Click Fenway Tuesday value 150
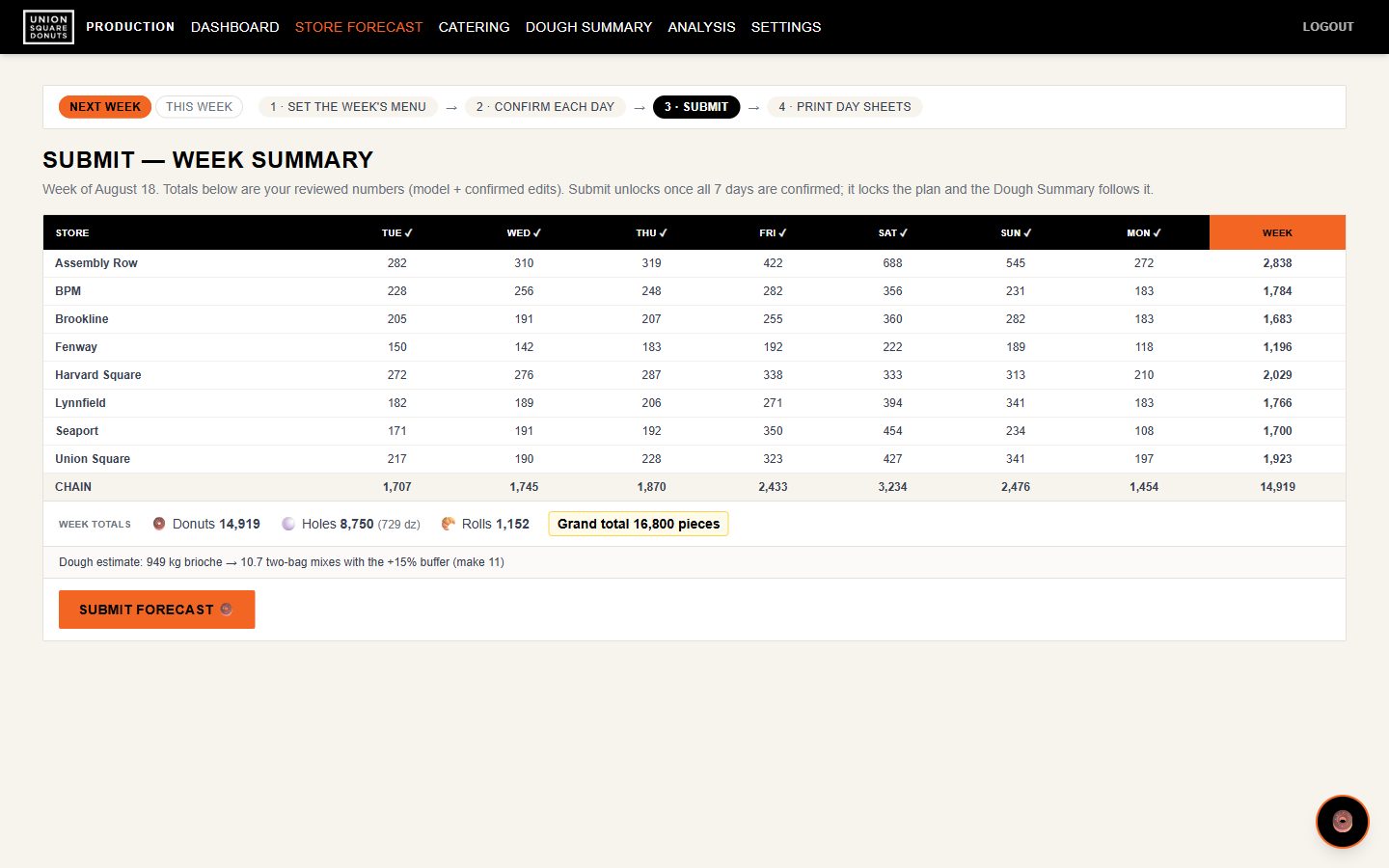This screenshot has height=868, width=1389. coord(396,347)
